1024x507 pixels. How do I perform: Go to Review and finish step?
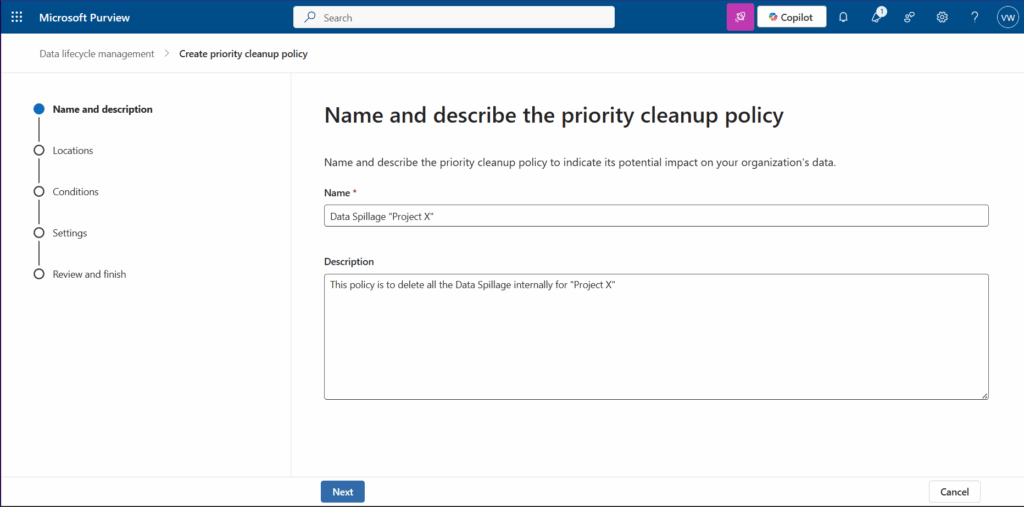click(x=89, y=274)
